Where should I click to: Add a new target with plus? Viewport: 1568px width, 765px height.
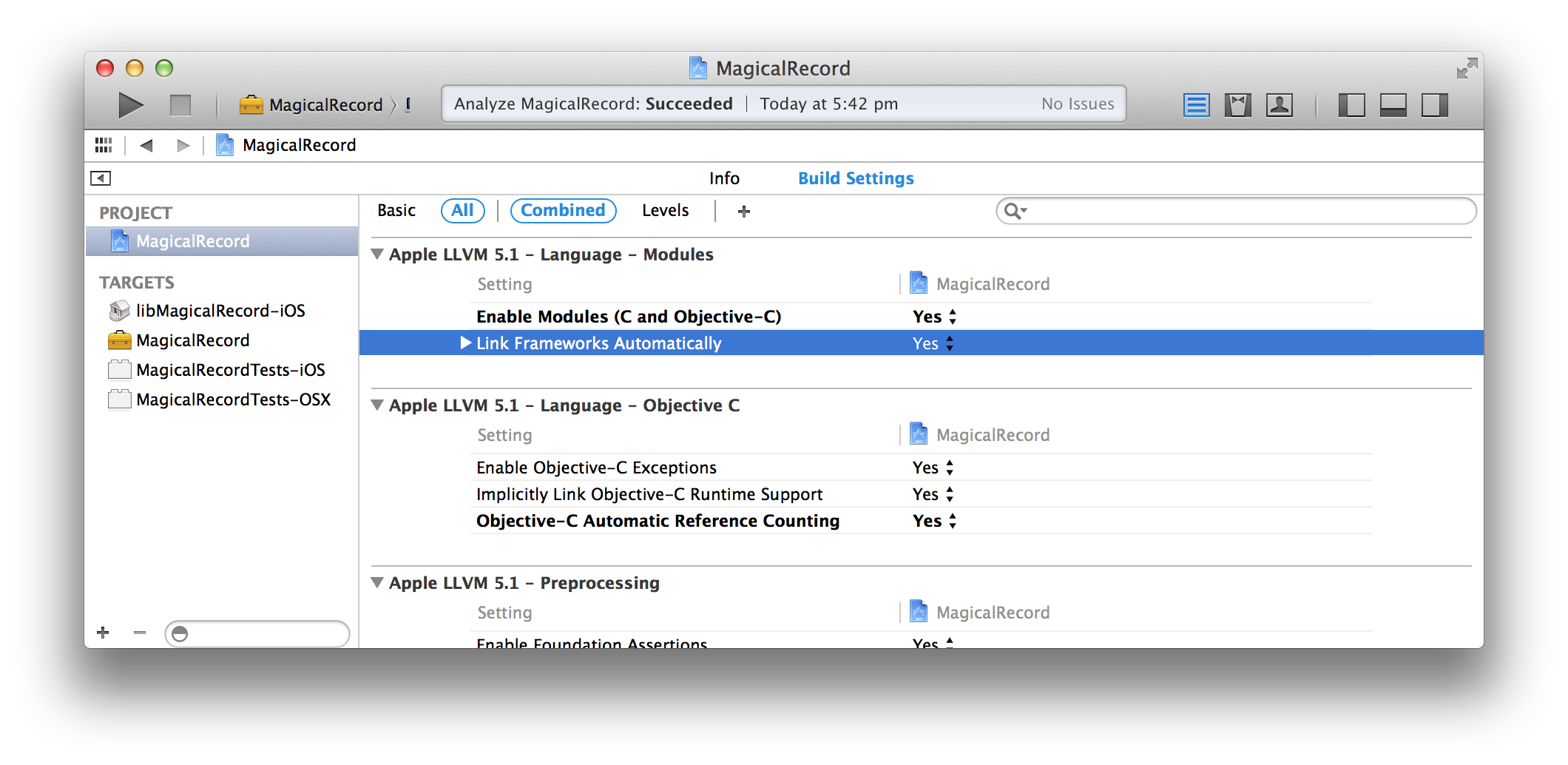click(103, 633)
